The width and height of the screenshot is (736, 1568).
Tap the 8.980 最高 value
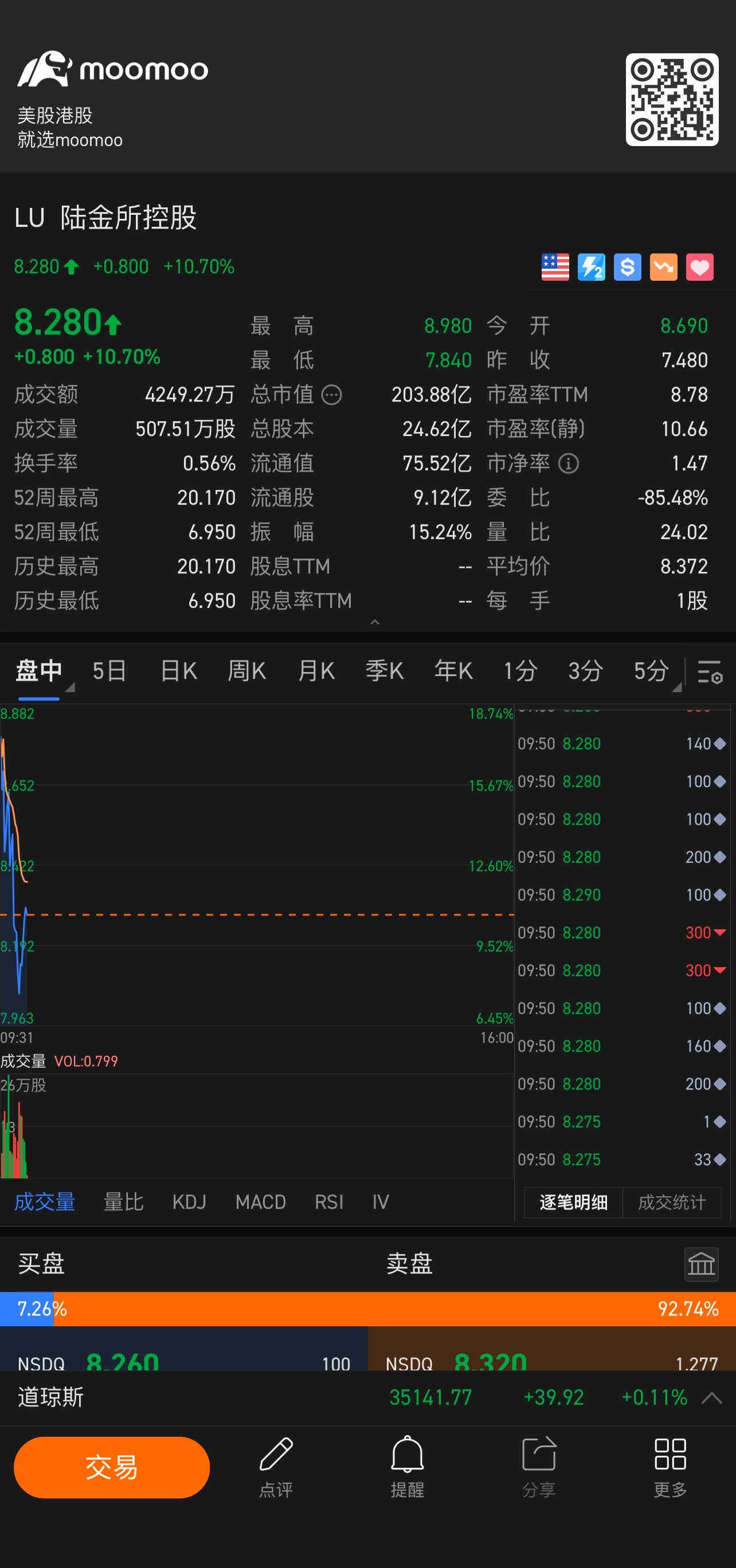click(448, 327)
